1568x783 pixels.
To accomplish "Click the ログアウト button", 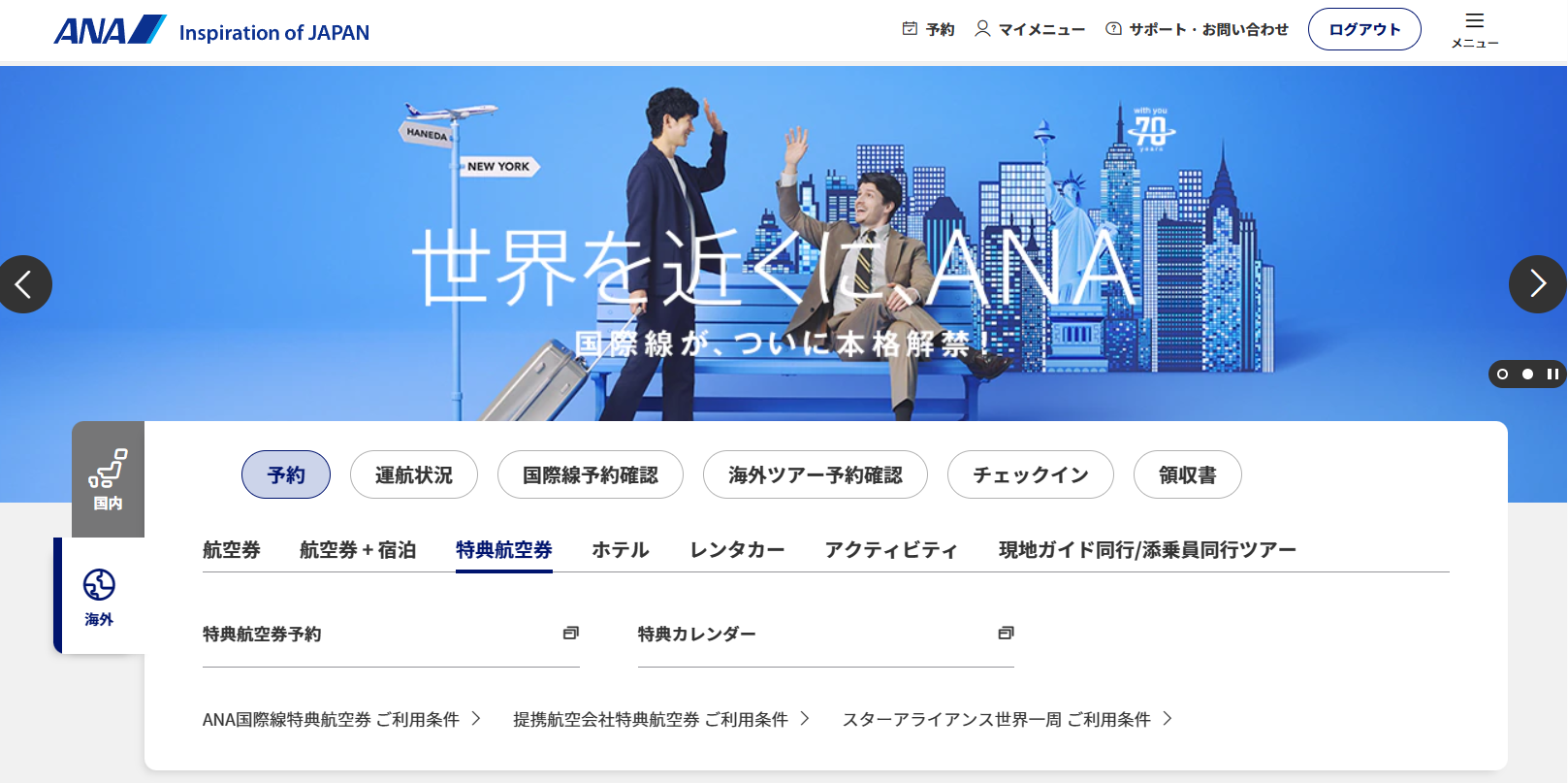I will 1364,29.
